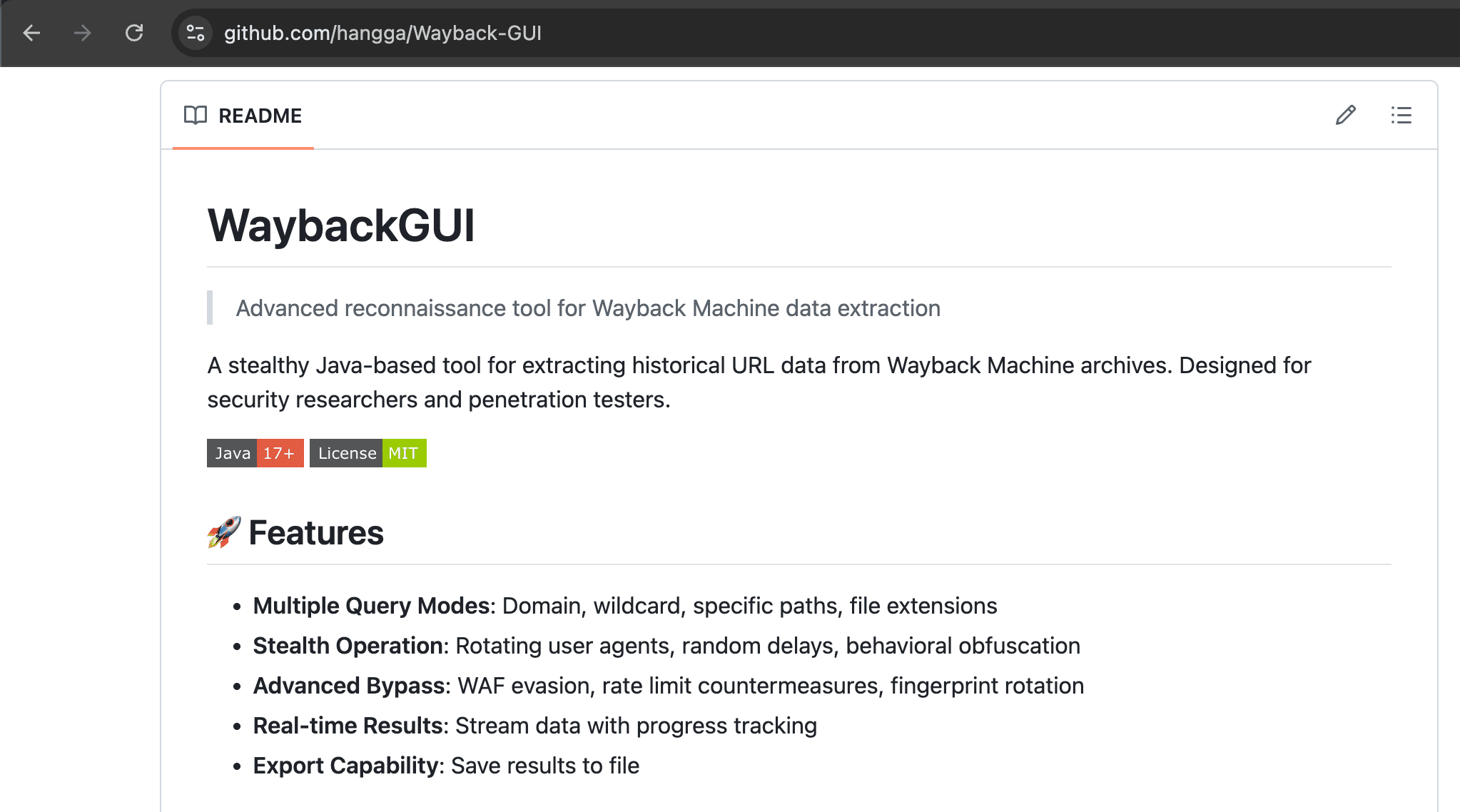Click the Advanced Bypass bullet text
Screen dimensions: 1460x812
tap(668, 686)
